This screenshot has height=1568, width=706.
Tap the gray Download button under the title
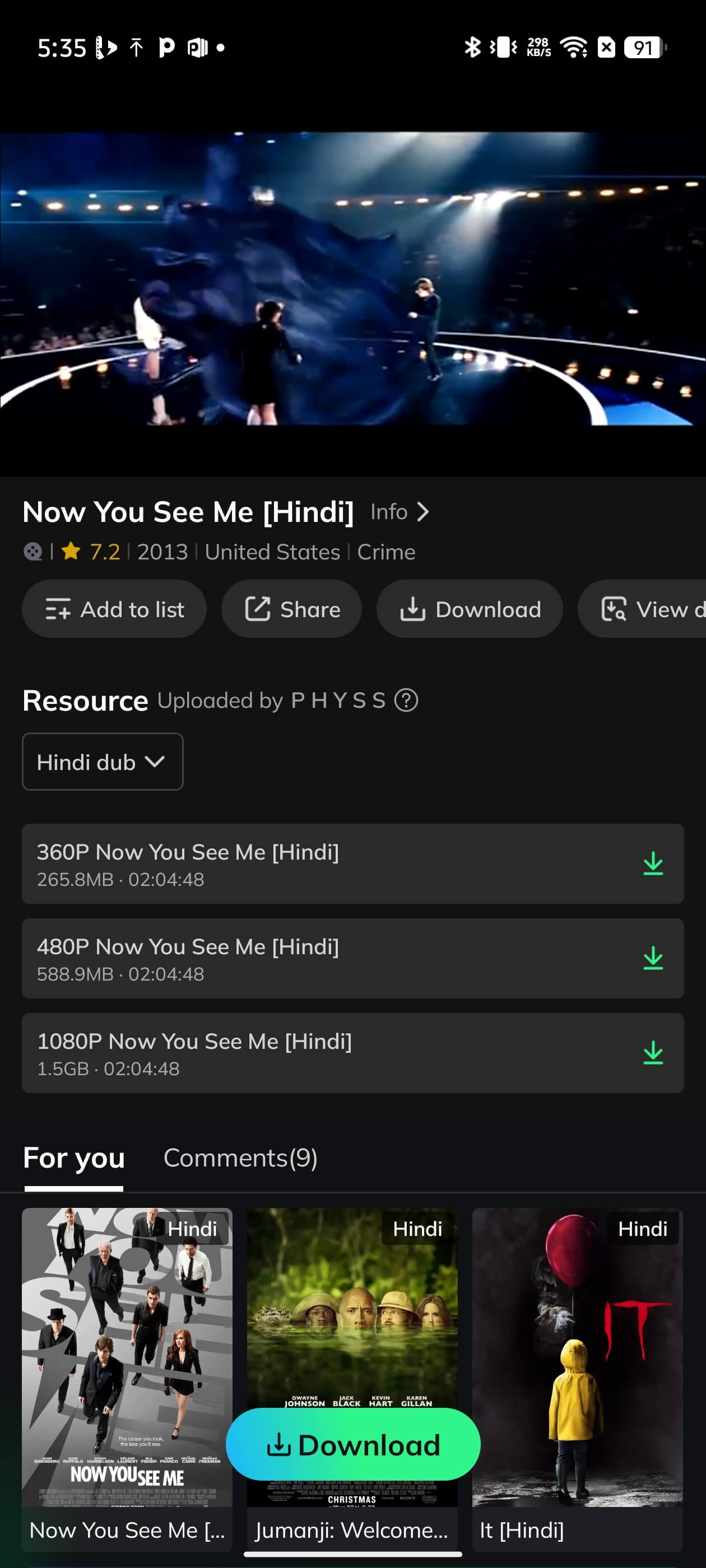click(x=469, y=609)
